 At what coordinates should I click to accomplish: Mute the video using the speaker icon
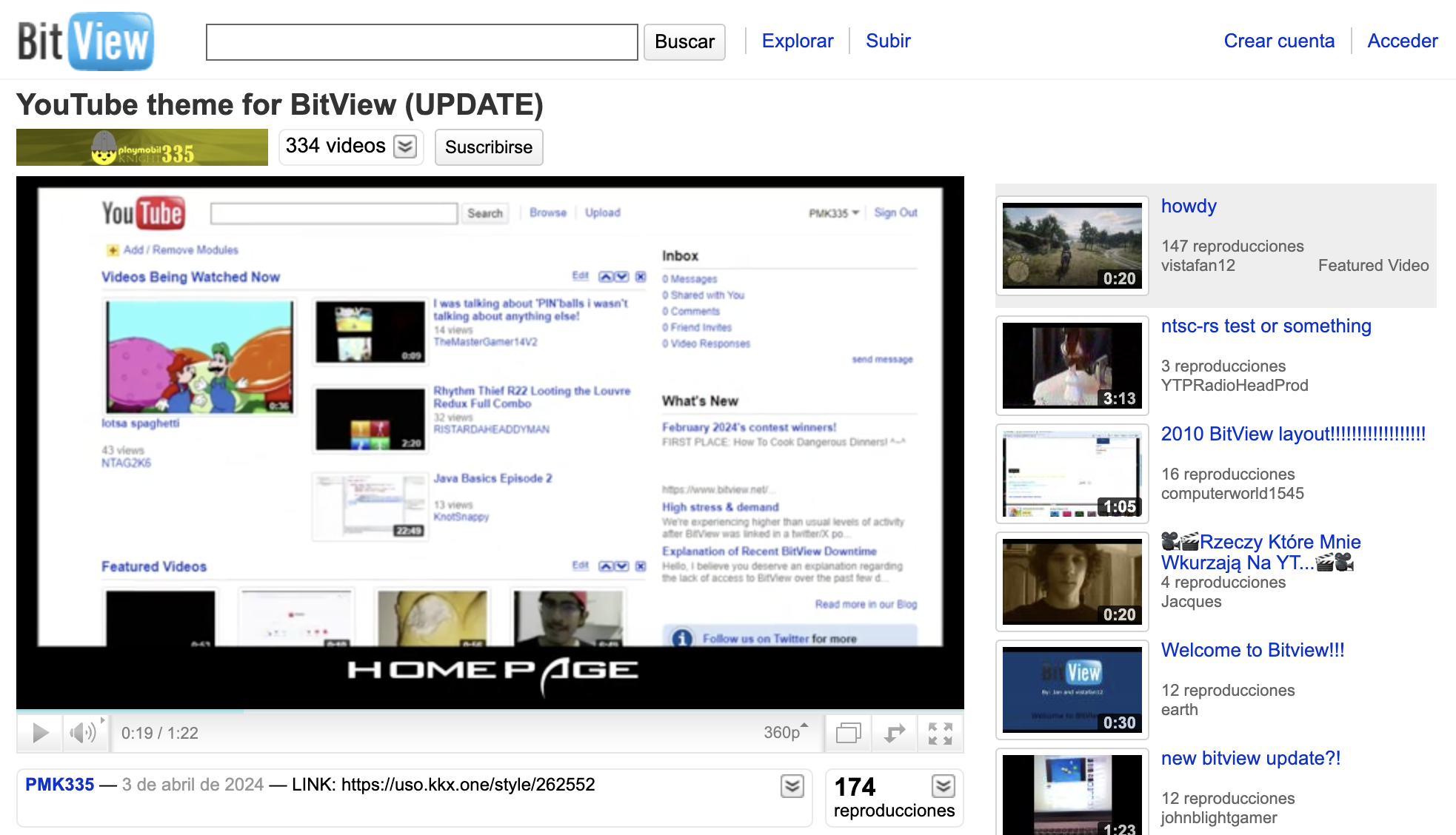tap(81, 733)
